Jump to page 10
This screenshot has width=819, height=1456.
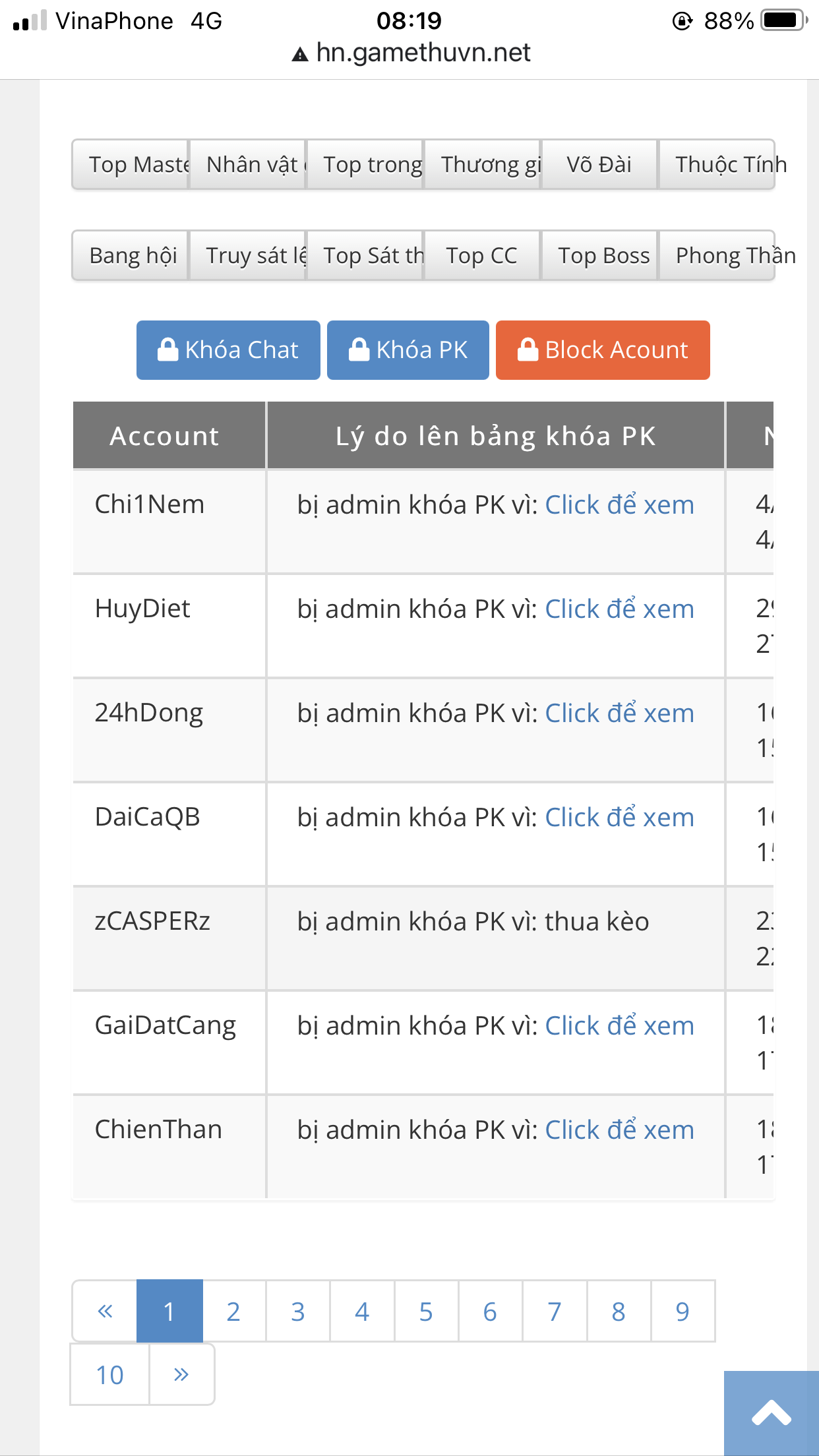point(110,1375)
